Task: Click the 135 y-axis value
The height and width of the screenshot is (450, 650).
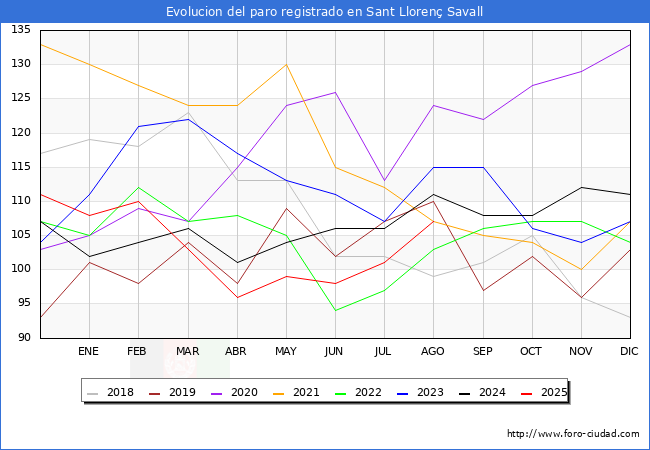Action: click(21, 29)
